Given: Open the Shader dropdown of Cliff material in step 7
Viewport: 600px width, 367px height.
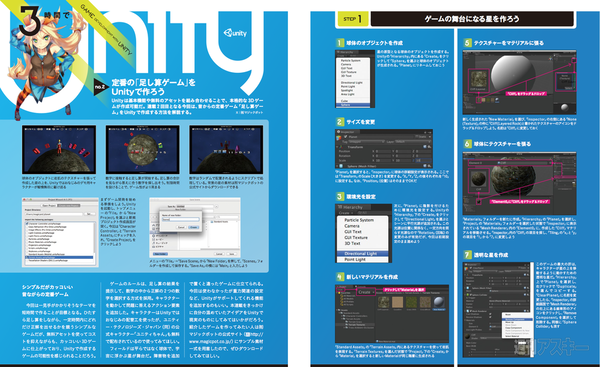Looking at the screenshot, I should 490,338.
